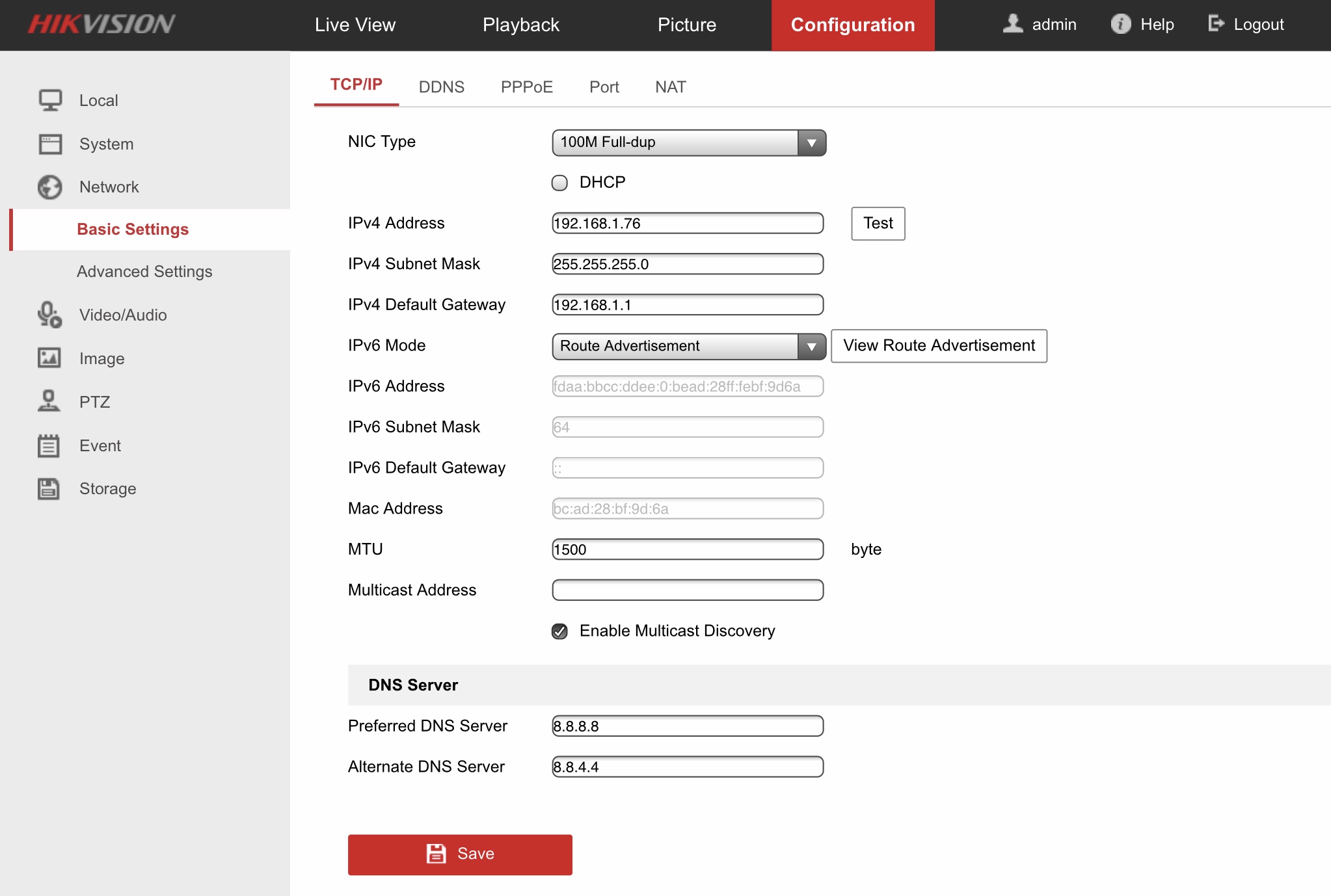Click the Multicast Address input field
Screen dimensions: 1331x896
pos(688,590)
